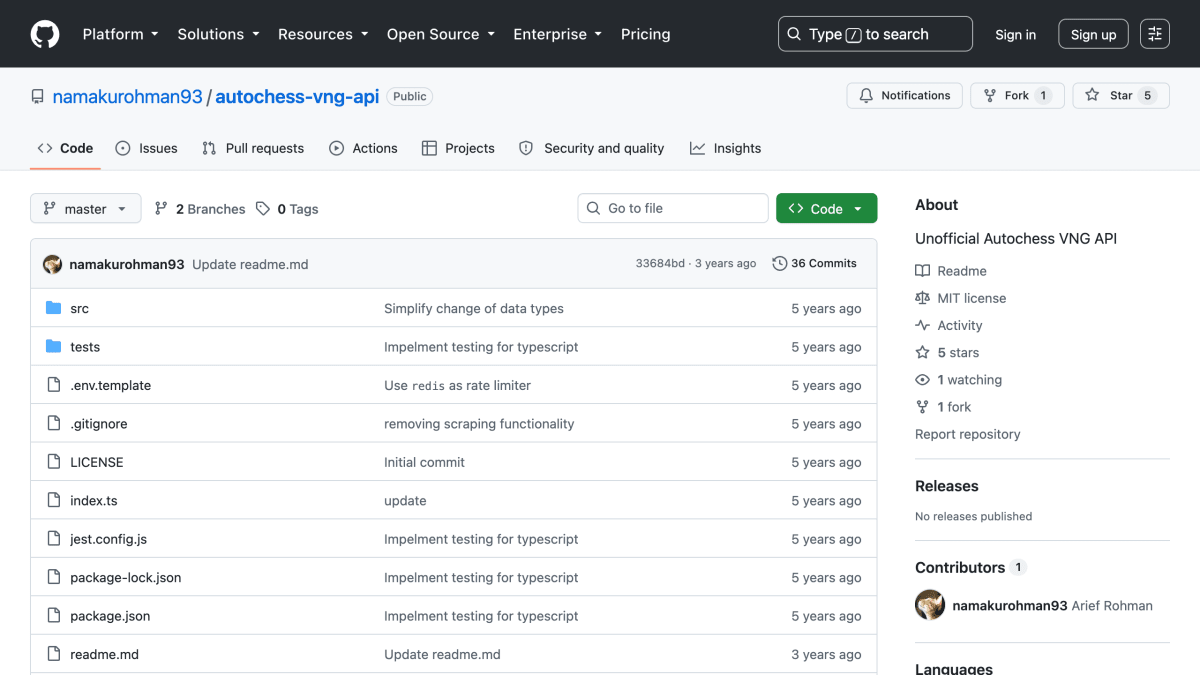1200x675 pixels.
Task: Go to the Pricing page
Action: (x=645, y=34)
